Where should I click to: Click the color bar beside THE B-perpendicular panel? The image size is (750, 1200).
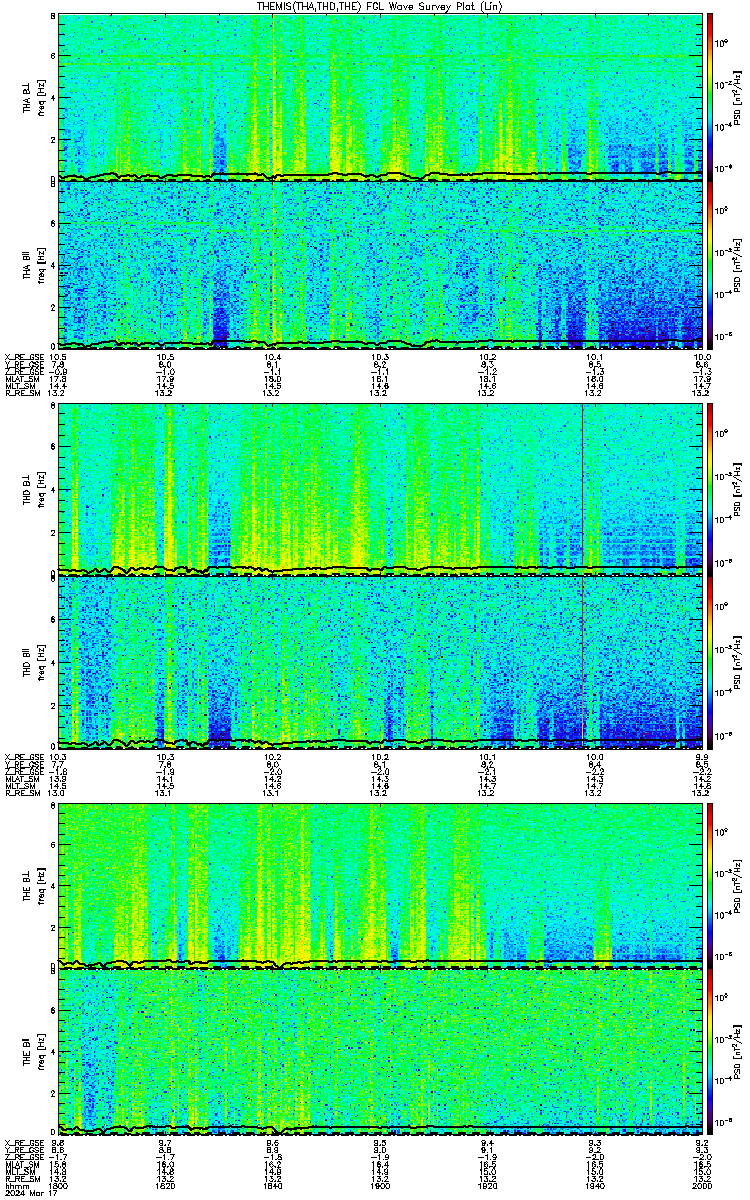coord(710,884)
